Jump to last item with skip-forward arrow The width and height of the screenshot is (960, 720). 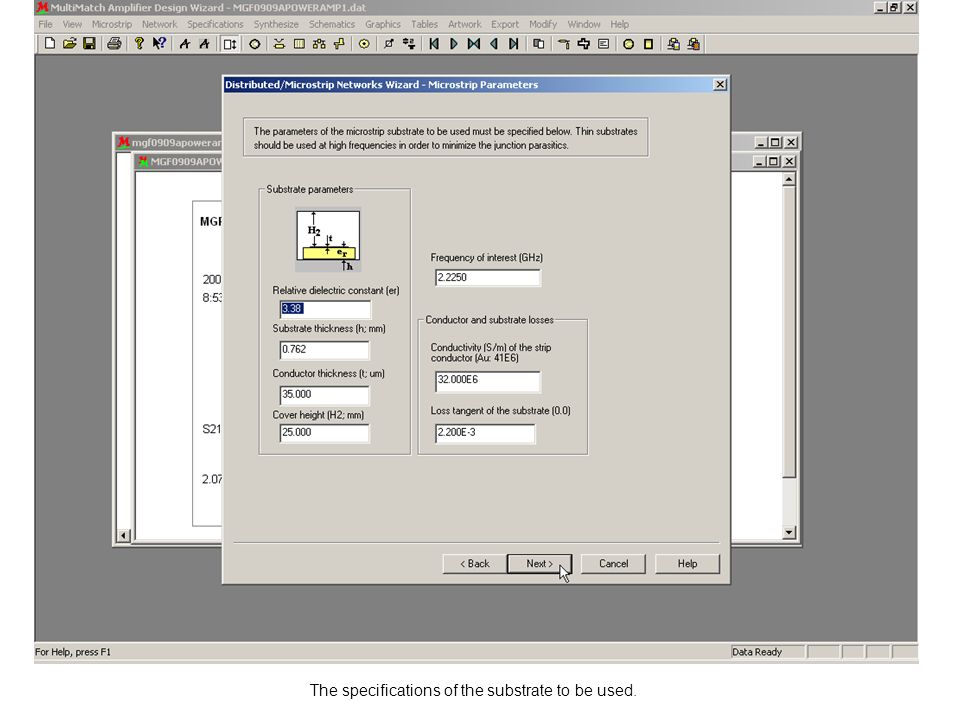pyautogui.click(x=514, y=44)
